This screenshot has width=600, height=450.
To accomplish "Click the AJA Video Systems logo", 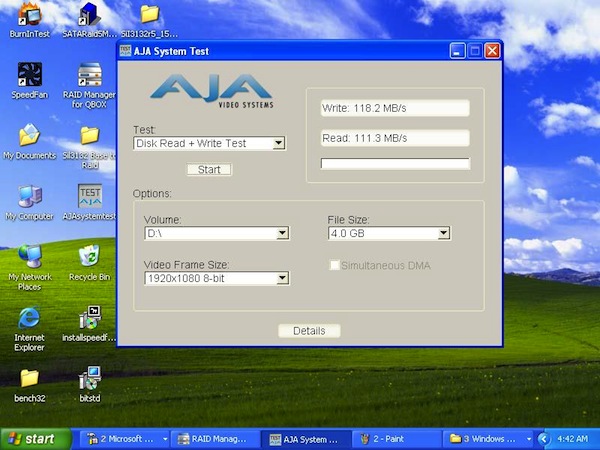I will pos(212,91).
